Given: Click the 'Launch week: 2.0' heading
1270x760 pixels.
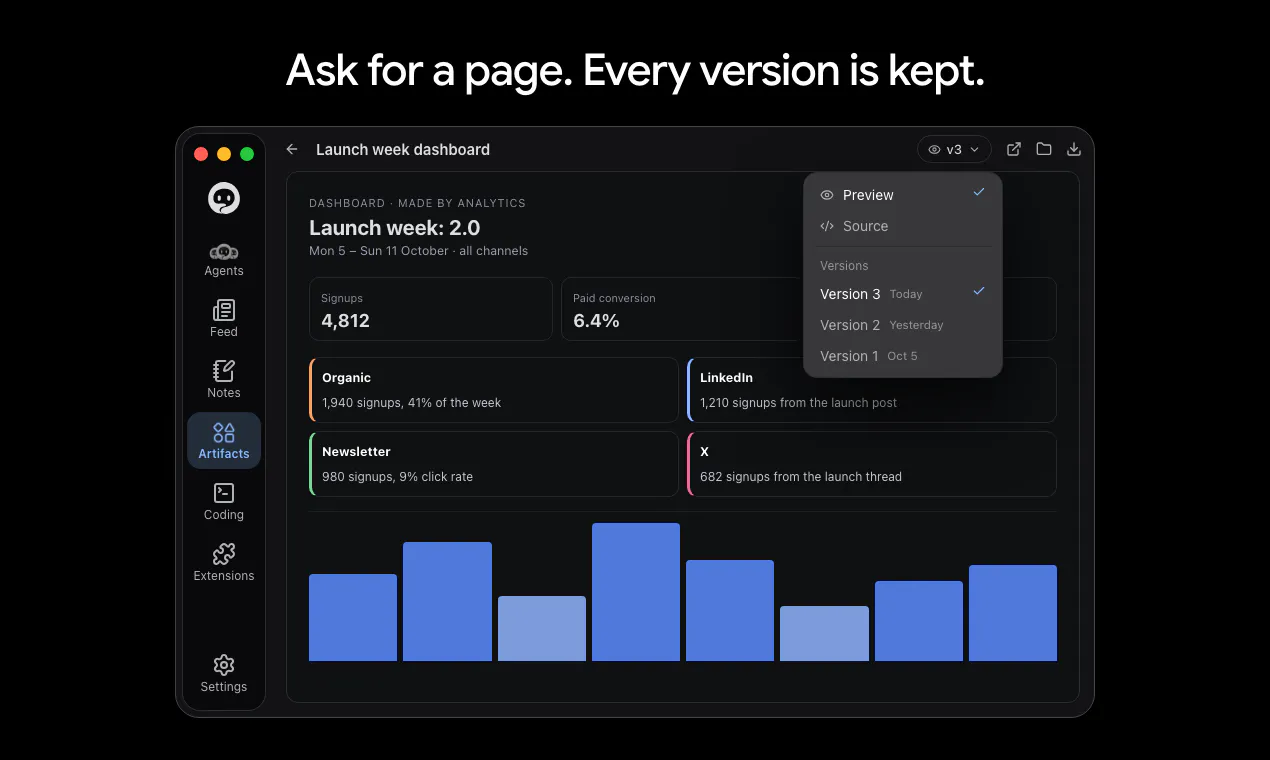Looking at the screenshot, I should pos(395,228).
